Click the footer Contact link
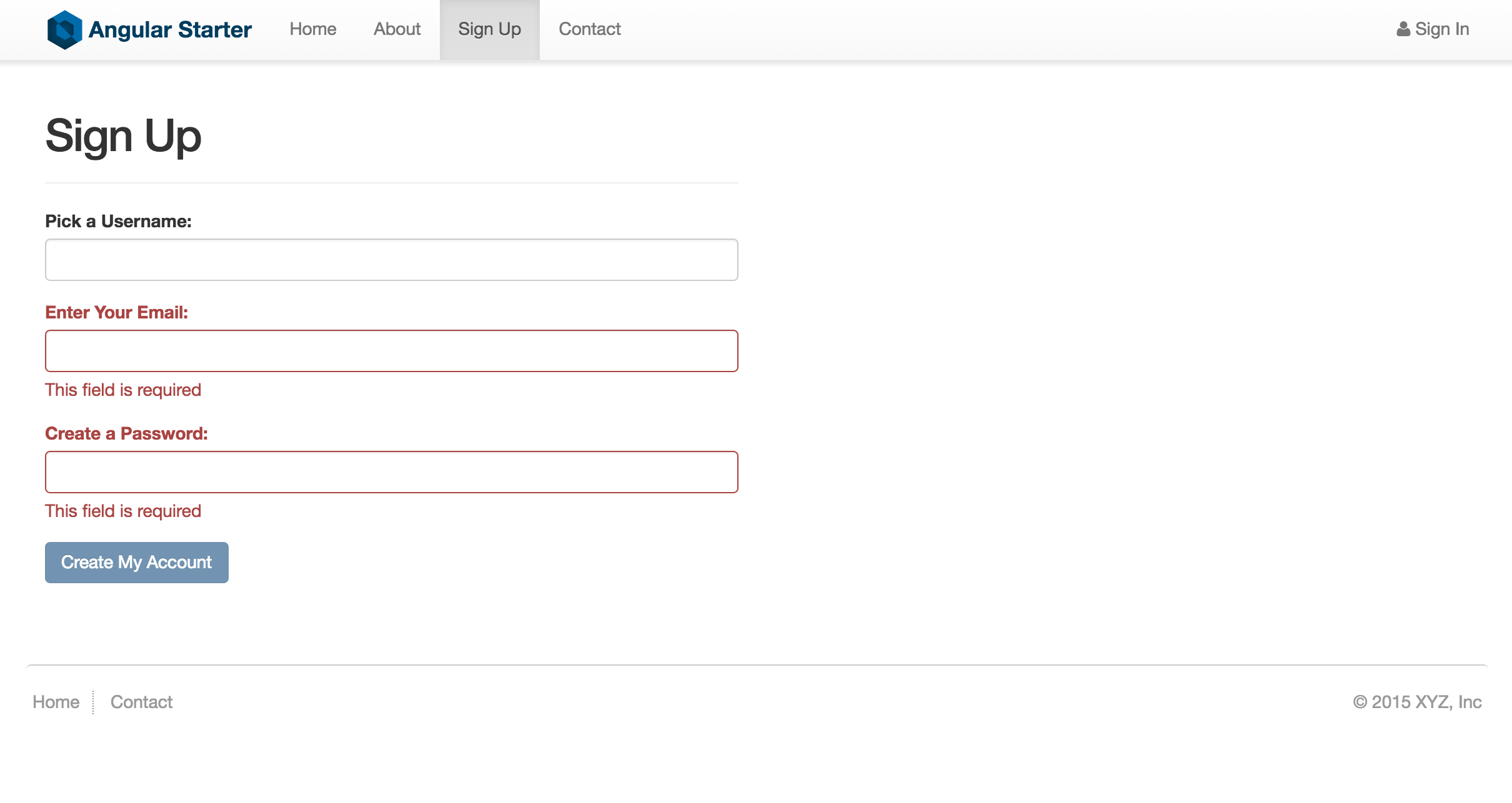1512x803 pixels. (x=141, y=702)
